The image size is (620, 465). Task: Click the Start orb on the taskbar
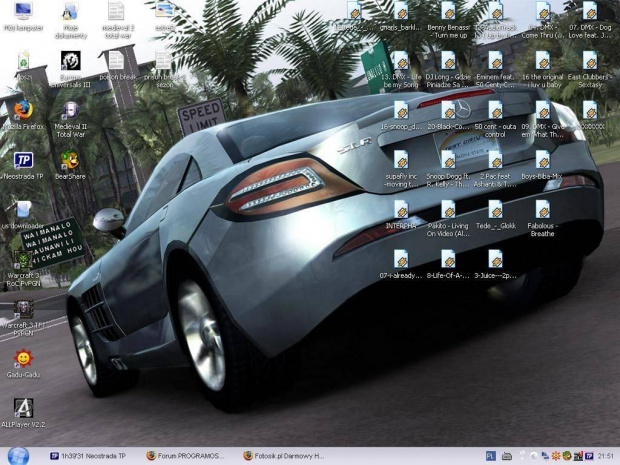click(18, 455)
